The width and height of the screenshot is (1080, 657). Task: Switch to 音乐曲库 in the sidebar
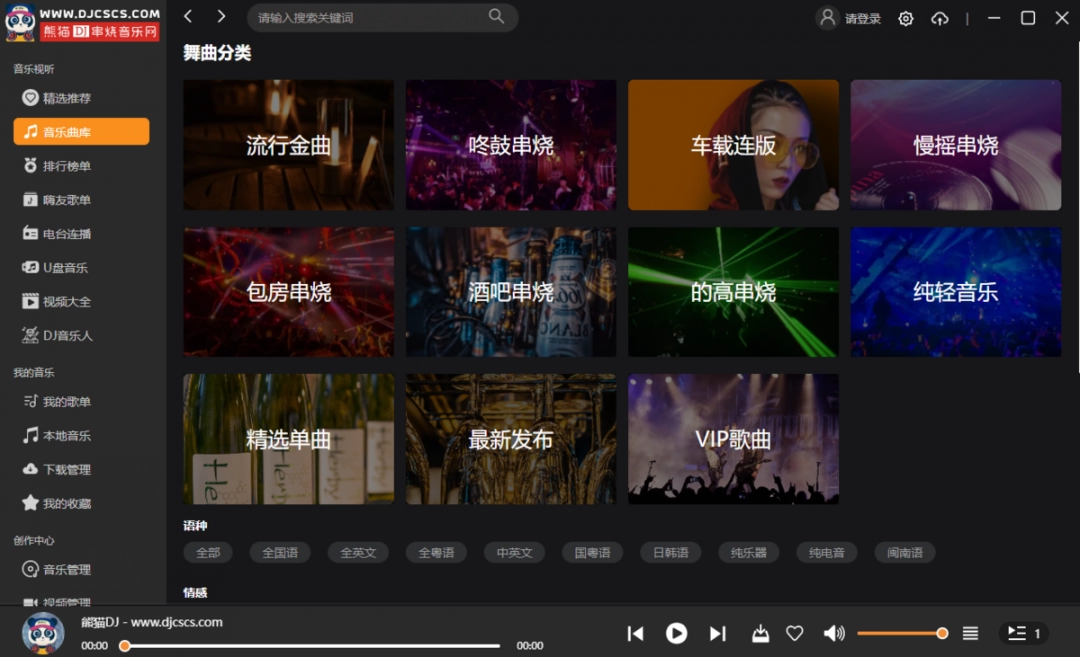(x=80, y=131)
